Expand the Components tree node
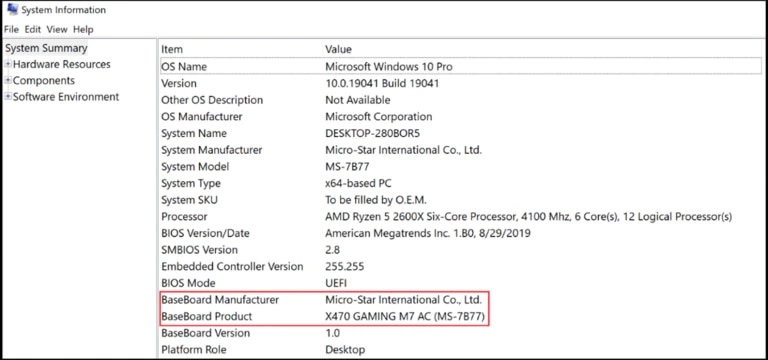768x360 pixels. 8,80
